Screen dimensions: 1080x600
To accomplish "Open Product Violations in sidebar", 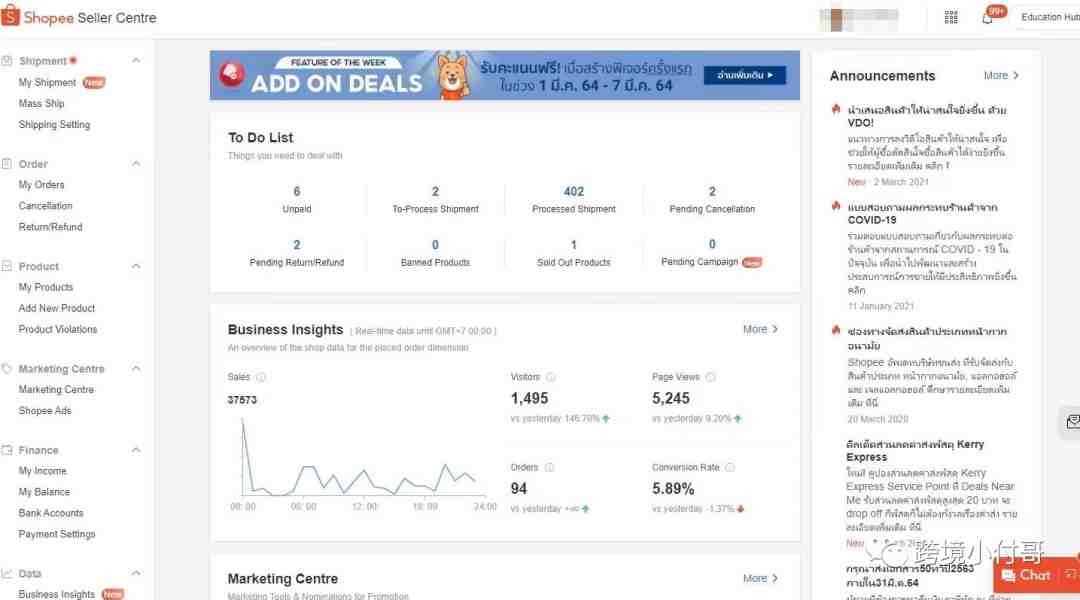I will click(58, 329).
